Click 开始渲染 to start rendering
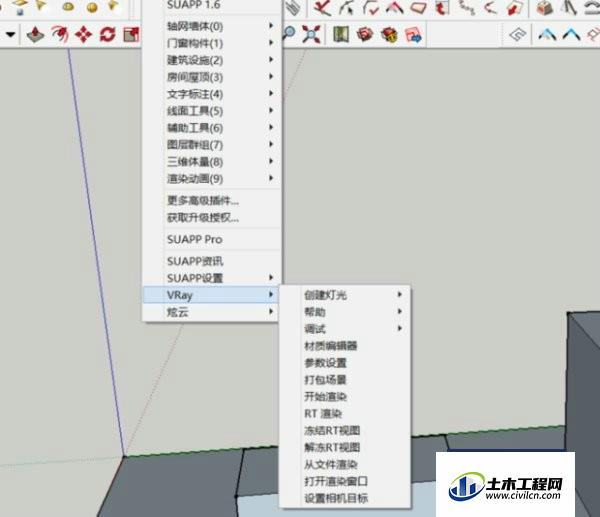The width and height of the screenshot is (600, 517). click(345, 396)
